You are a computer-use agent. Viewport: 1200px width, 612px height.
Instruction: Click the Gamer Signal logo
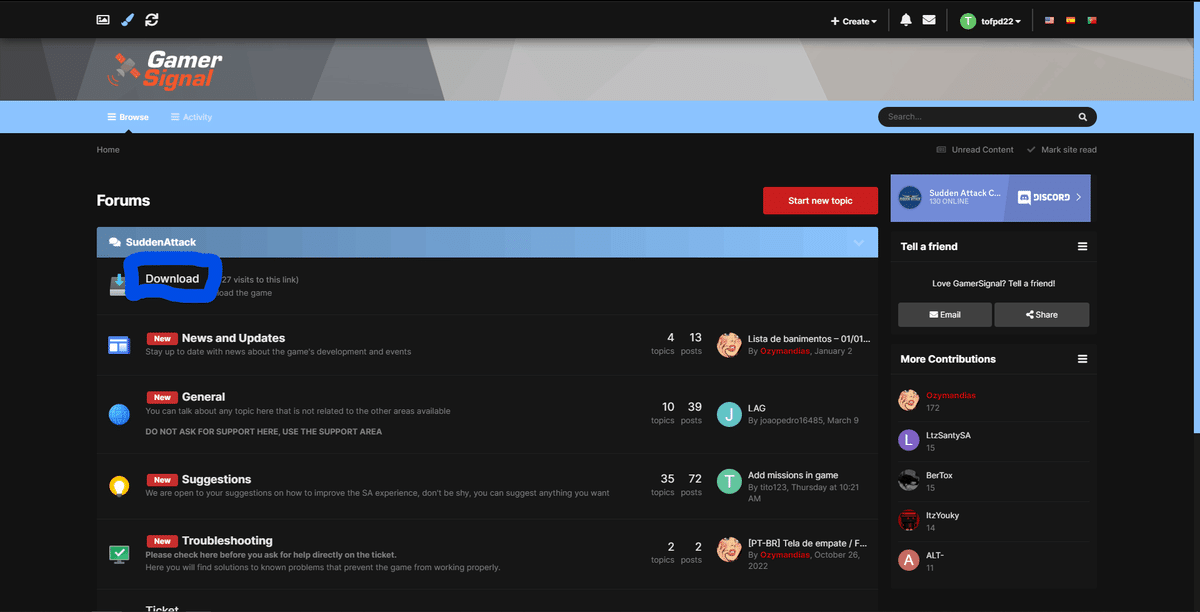pos(164,69)
